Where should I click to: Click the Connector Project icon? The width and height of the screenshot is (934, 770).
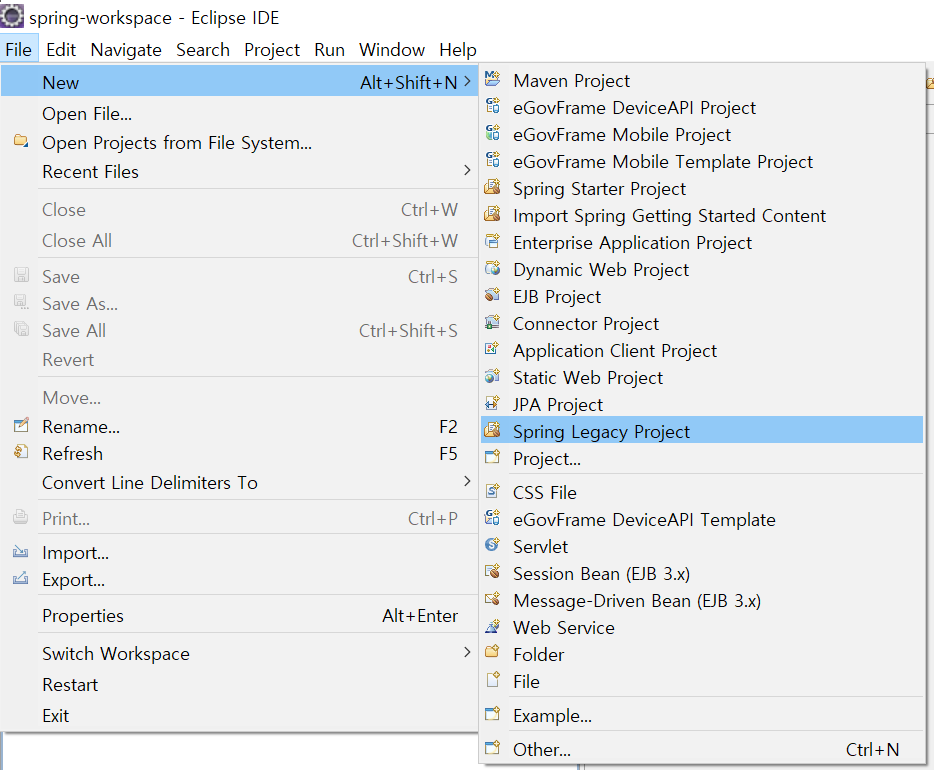pyautogui.click(x=493, y=322)
